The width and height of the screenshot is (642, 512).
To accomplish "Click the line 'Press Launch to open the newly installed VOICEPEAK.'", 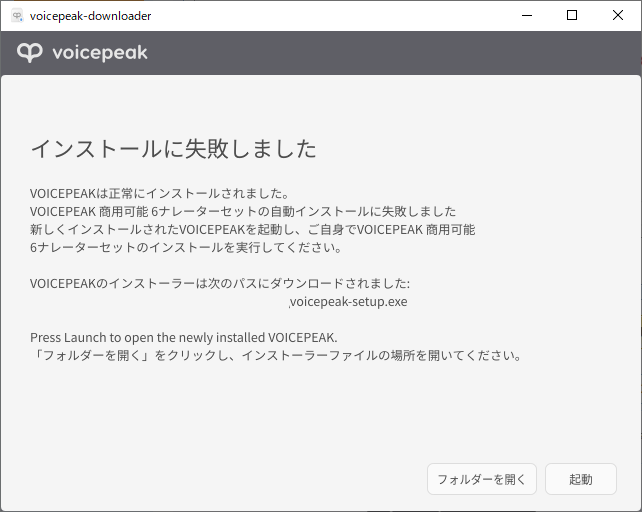I will [x=184, y=338].
